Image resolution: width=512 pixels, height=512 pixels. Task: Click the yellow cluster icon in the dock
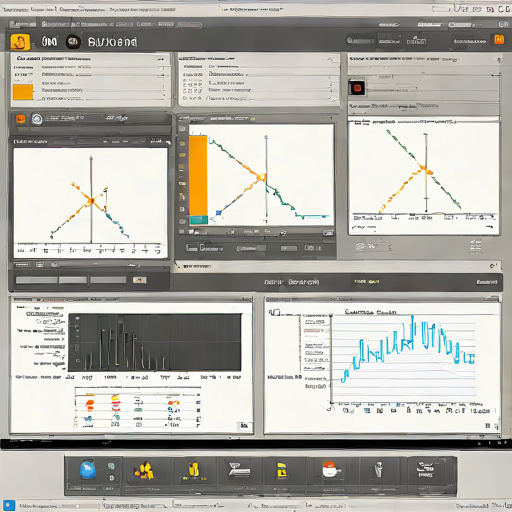(x=144, y=470)
